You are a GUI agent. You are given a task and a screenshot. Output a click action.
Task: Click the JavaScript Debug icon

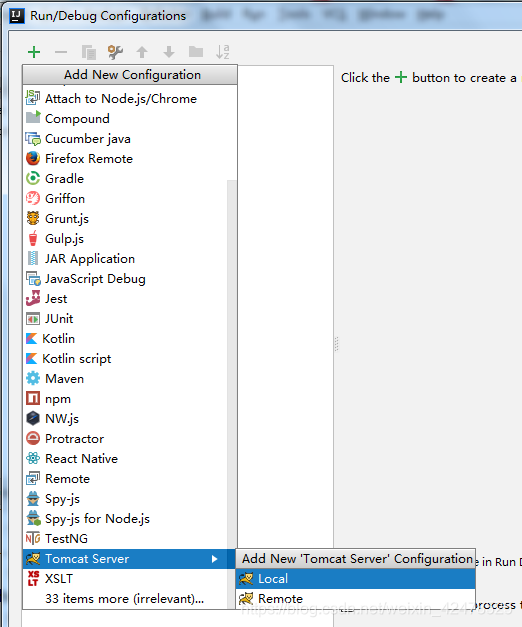33,278
